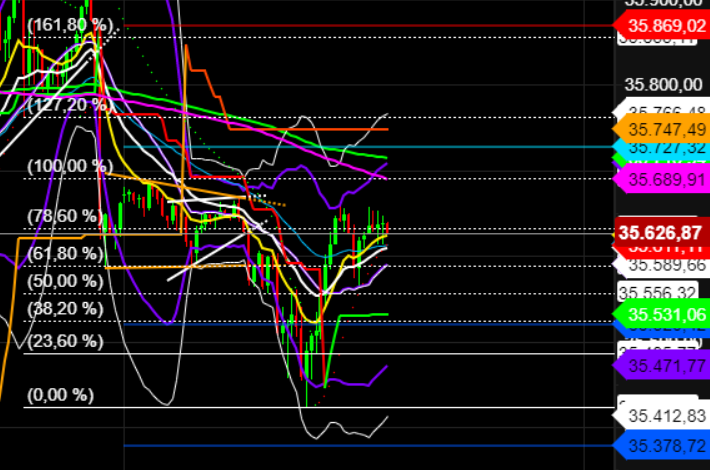The image size is (710, 470).
Task: Select the green 35.531,06 price tag
Action: tap(662, 314)
